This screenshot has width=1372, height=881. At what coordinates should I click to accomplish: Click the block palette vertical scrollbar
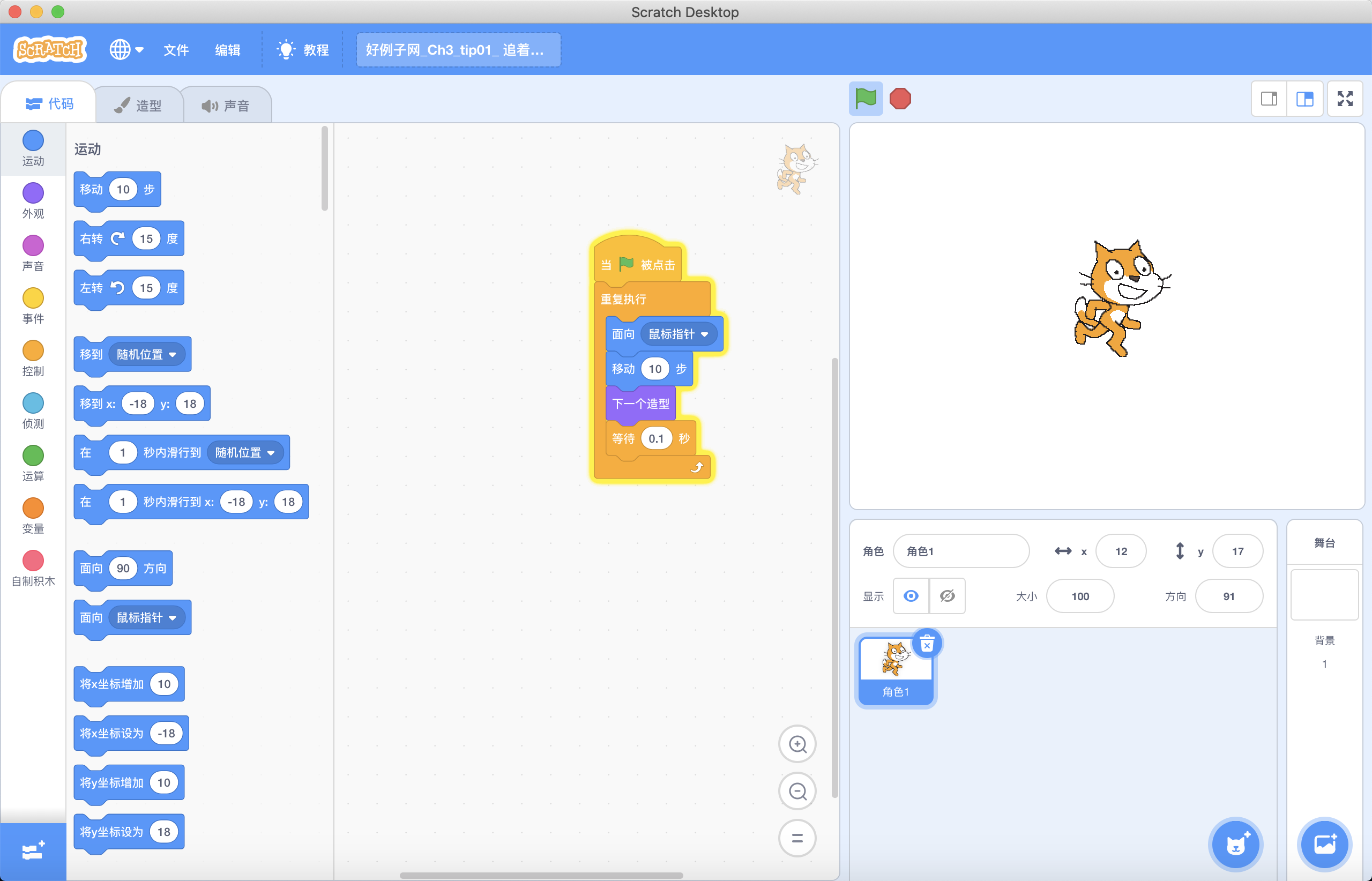click(x=324, y=169)
